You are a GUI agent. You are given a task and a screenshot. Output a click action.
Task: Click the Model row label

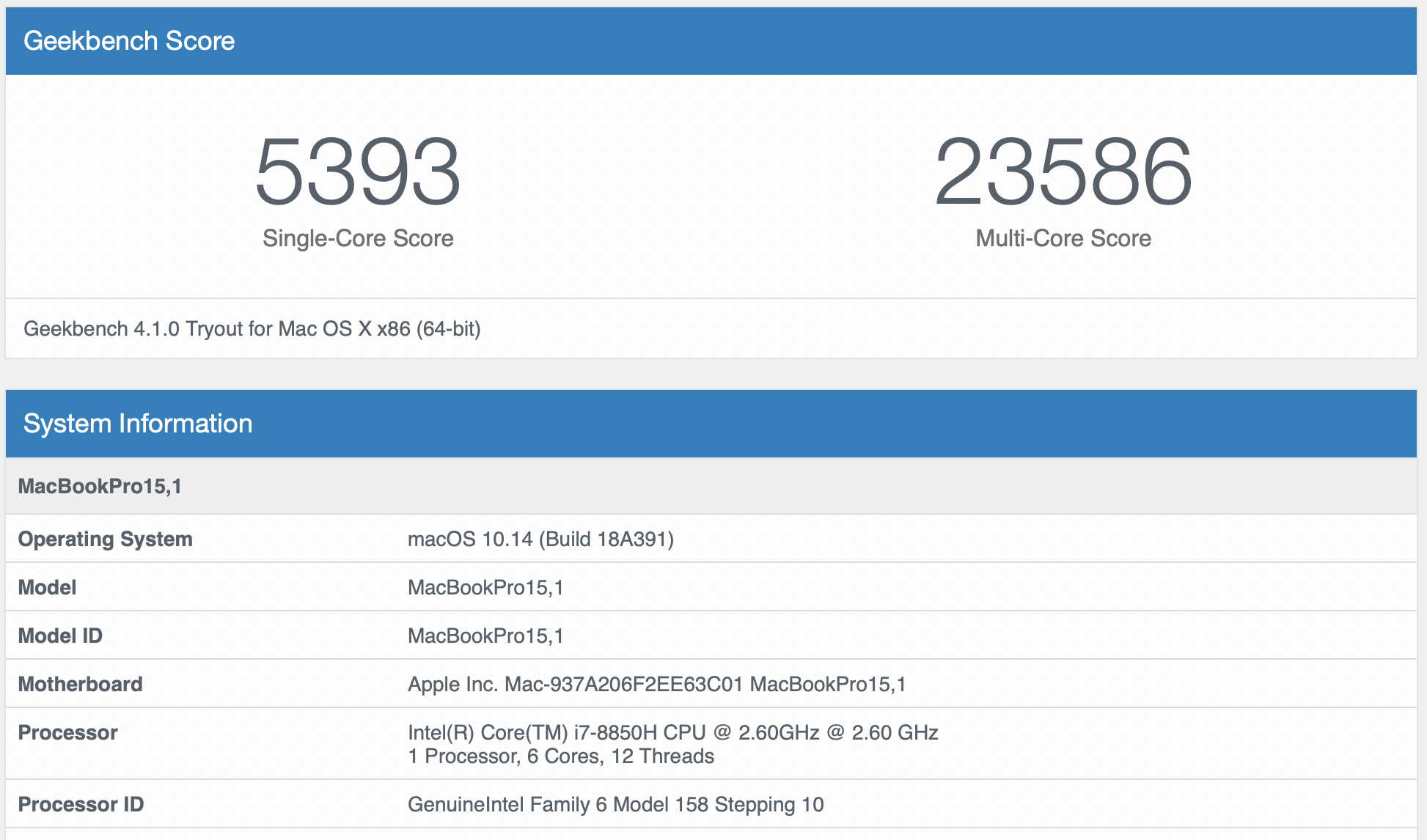[x=47, y=587]
